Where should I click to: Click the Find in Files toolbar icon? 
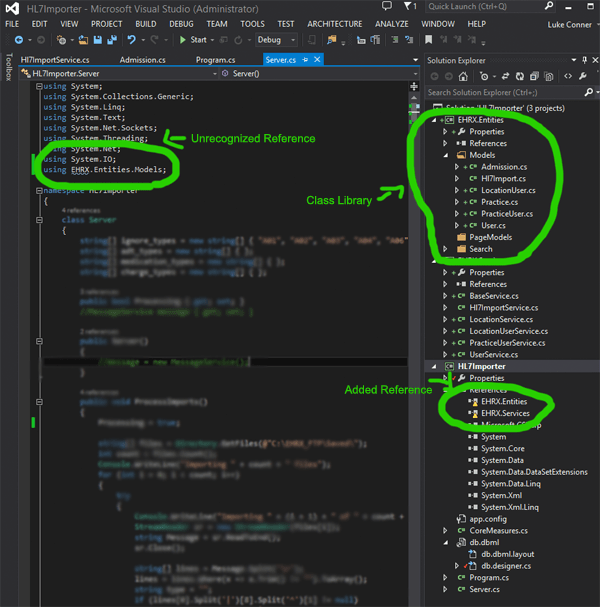pyautogui.click(x=332, y=40)
